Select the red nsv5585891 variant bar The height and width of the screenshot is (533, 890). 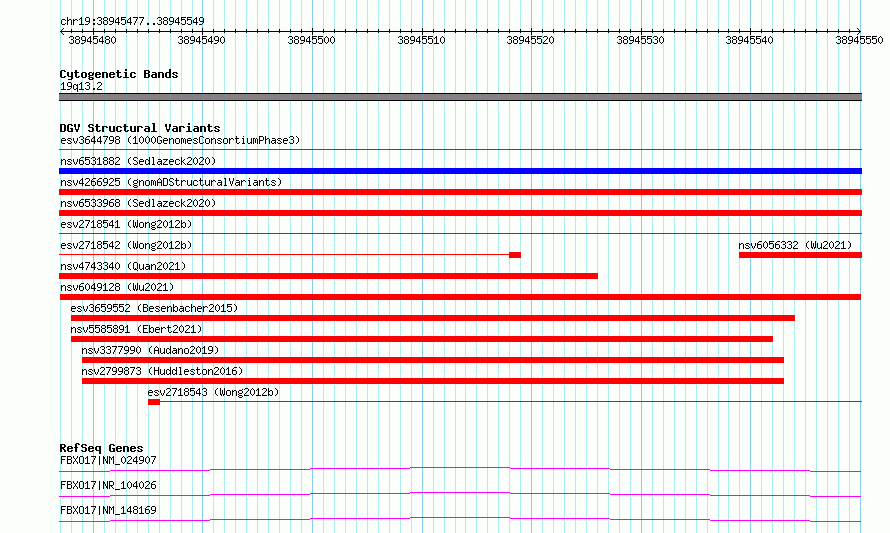(422, 339)
